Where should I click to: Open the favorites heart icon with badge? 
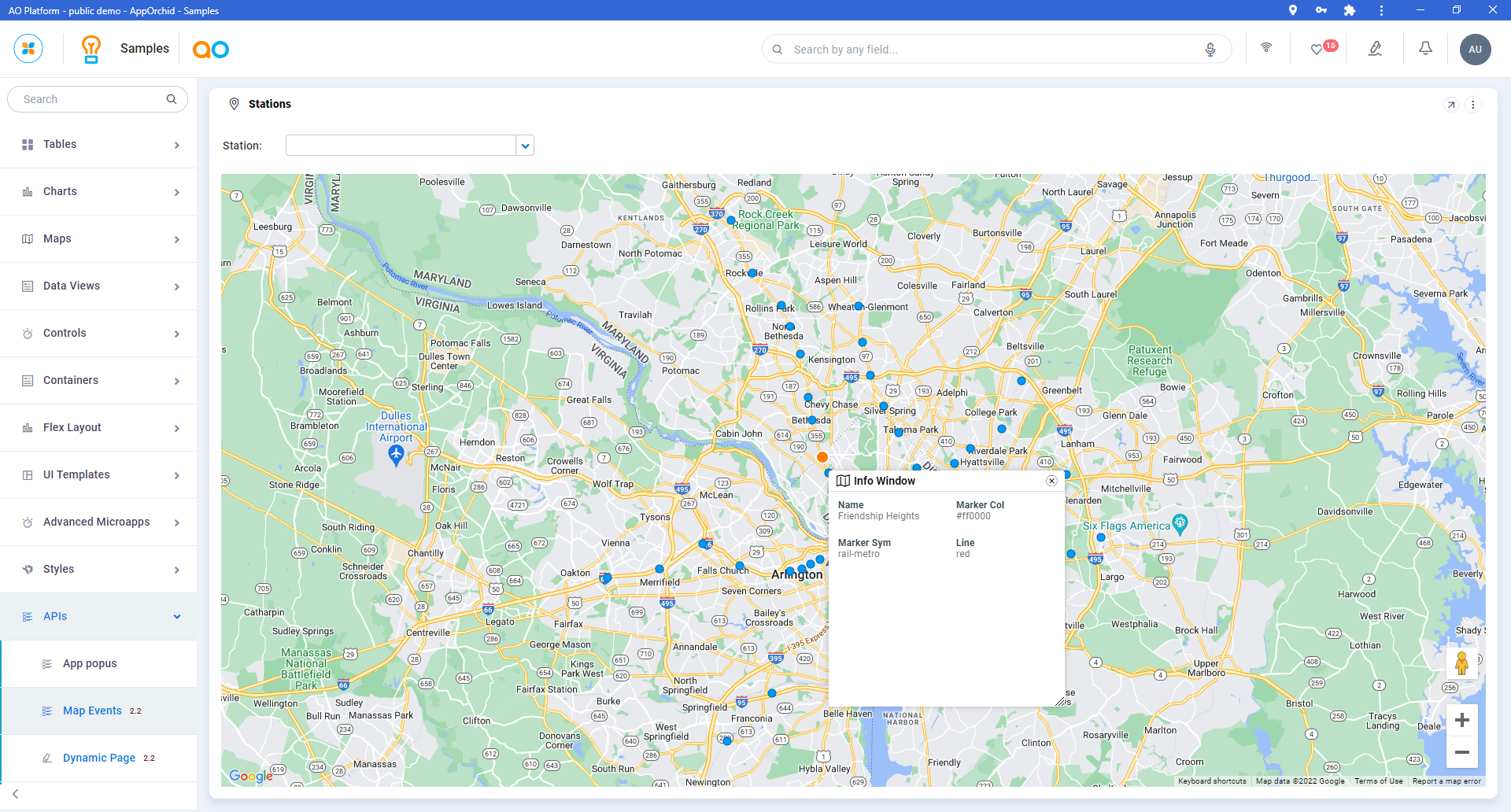pos(1317,50)
